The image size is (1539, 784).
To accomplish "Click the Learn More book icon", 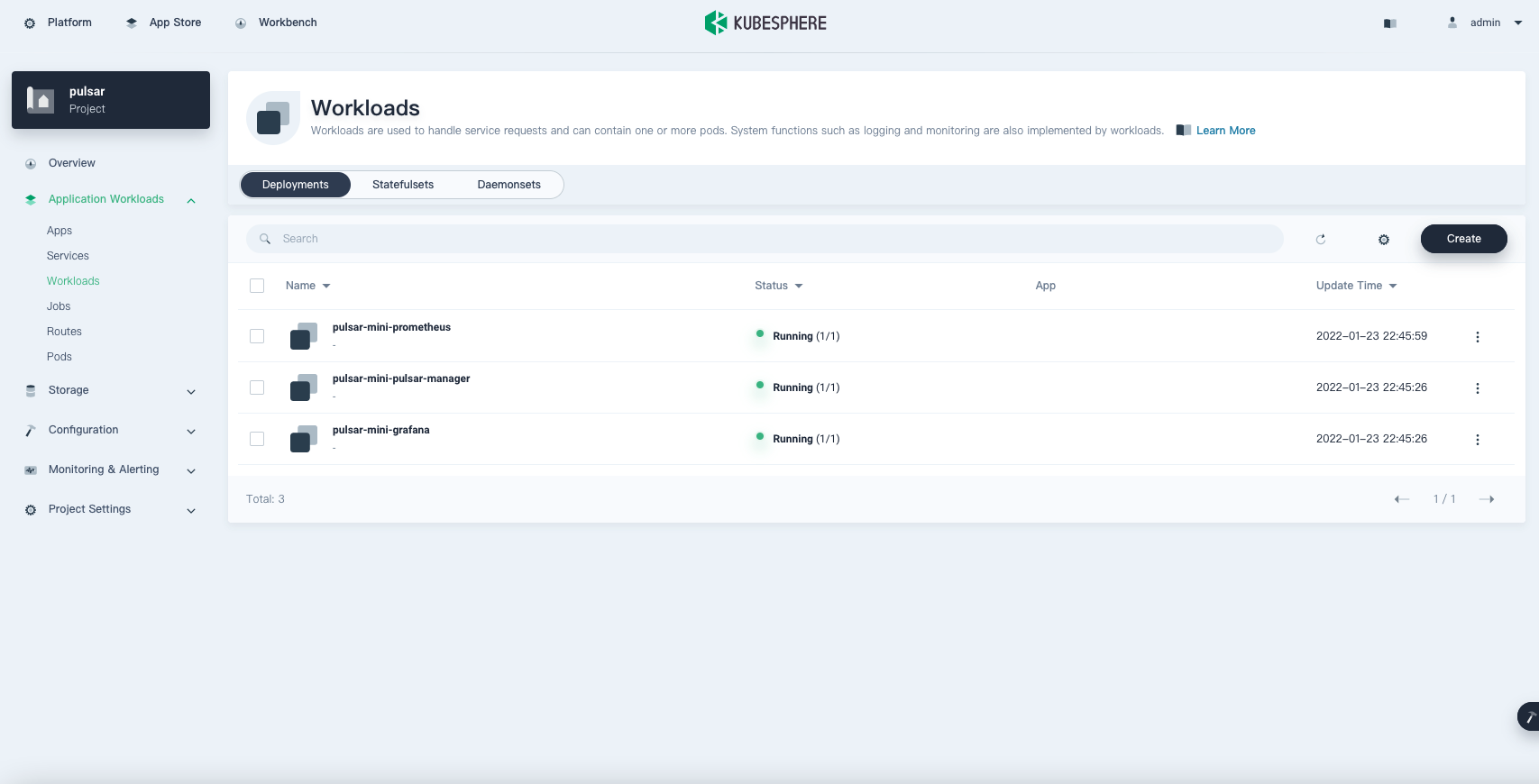I will pos(1184,131).
